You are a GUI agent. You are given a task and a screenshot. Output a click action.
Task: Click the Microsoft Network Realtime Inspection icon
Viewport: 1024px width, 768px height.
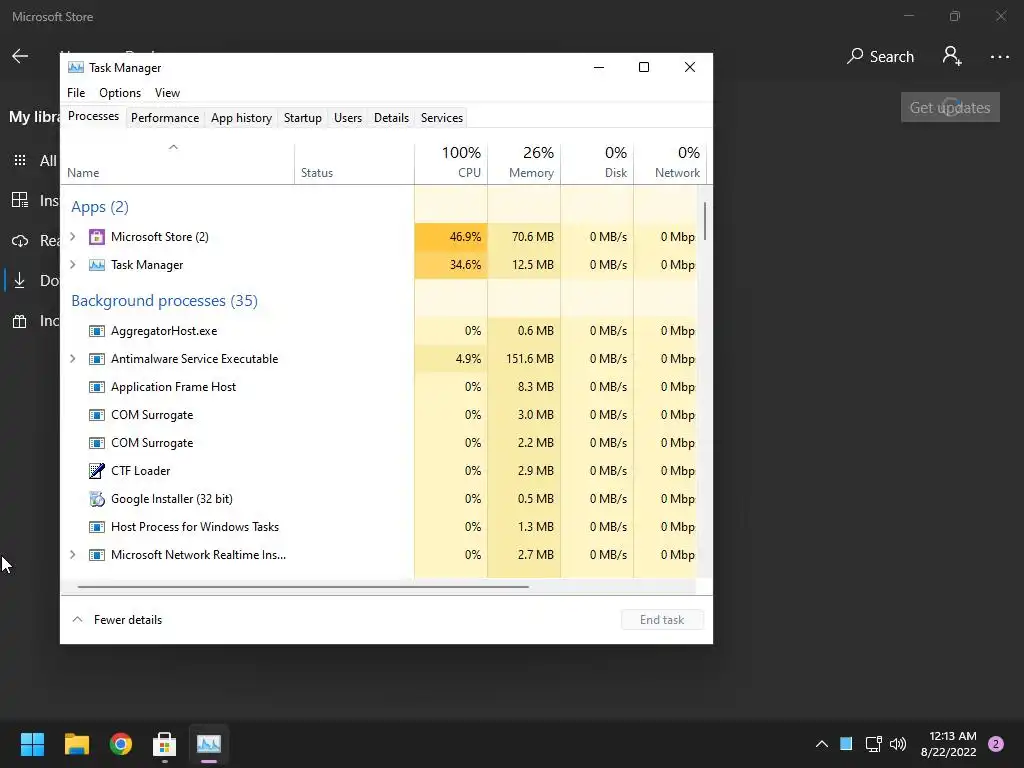(x=97, y=555)
